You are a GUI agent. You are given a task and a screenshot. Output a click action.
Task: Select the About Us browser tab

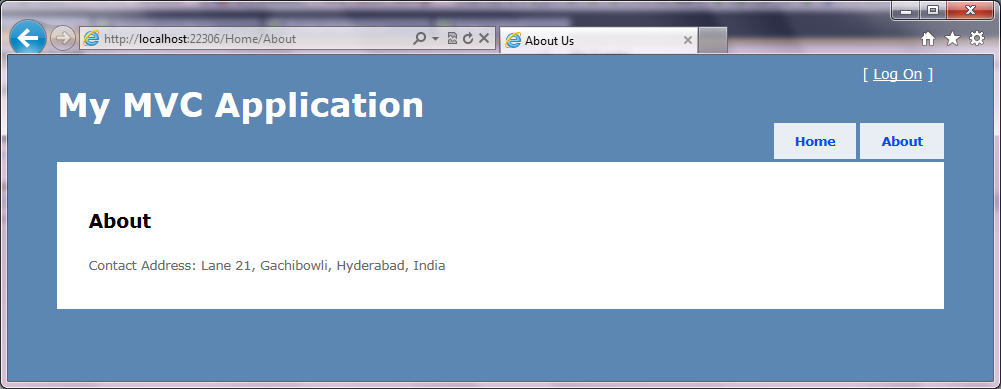[599, 40]
